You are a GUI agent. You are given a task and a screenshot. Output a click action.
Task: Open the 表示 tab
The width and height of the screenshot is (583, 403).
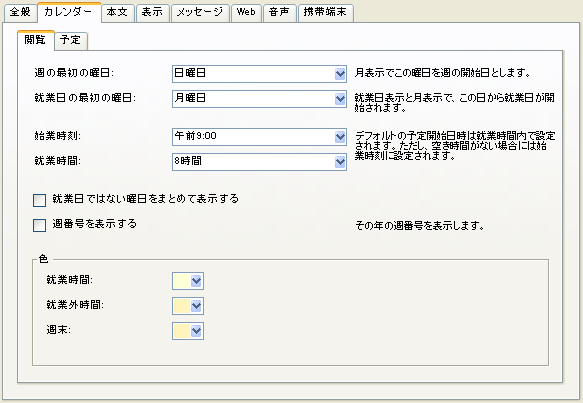[x=152, y=13]
